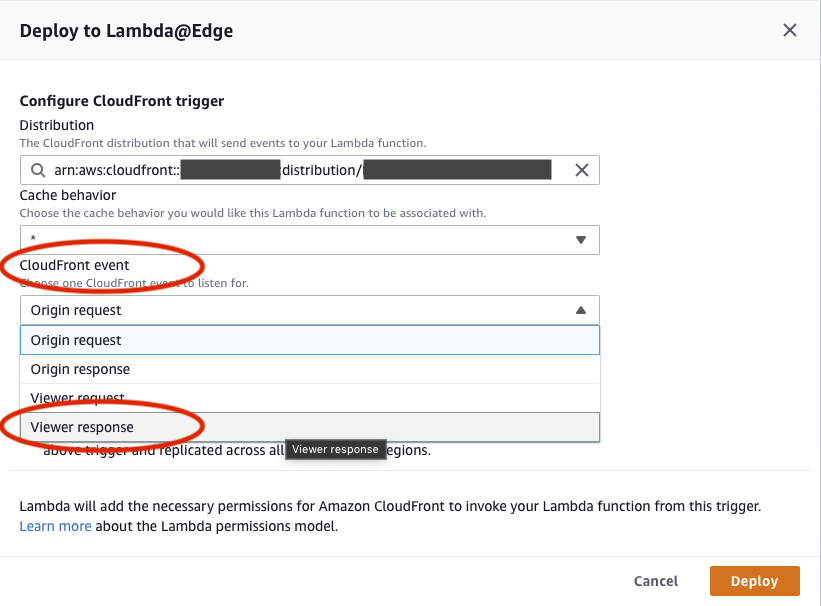Collapse the CloudFront event dropdown arrow
The width and height of the screenshot is (821, 606).
(x=581, y=310)
